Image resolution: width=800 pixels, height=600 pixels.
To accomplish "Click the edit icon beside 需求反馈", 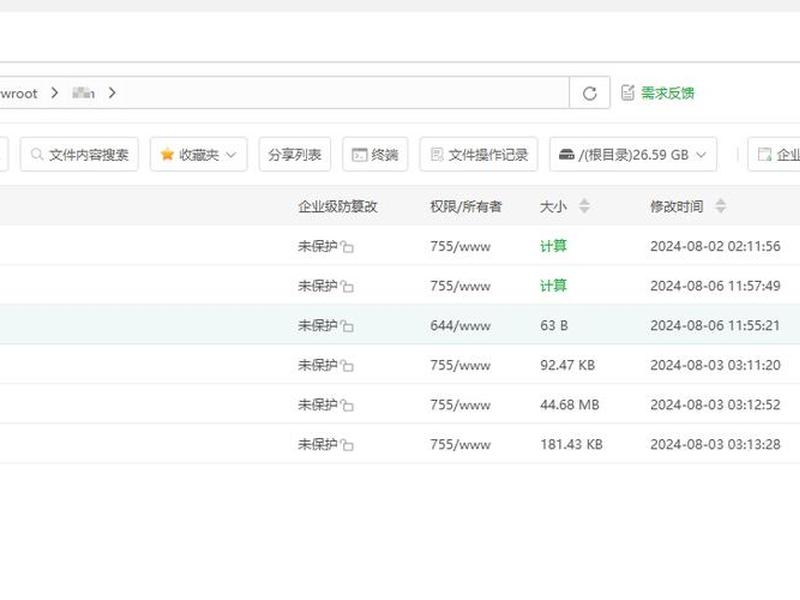I will [x=628, y=93].
